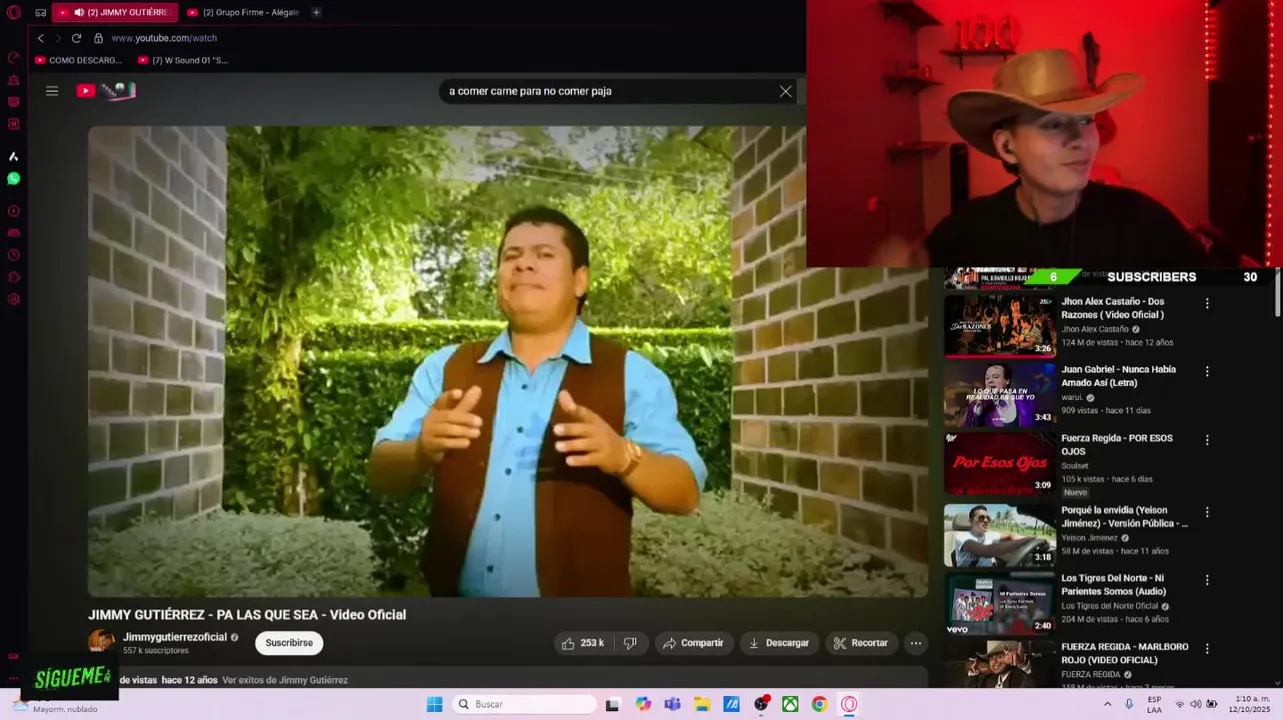Image resolution: width=1283 pixels, height=720 pixels.
Task: Open a new browser tab with plus
Action: click(316, 13)
